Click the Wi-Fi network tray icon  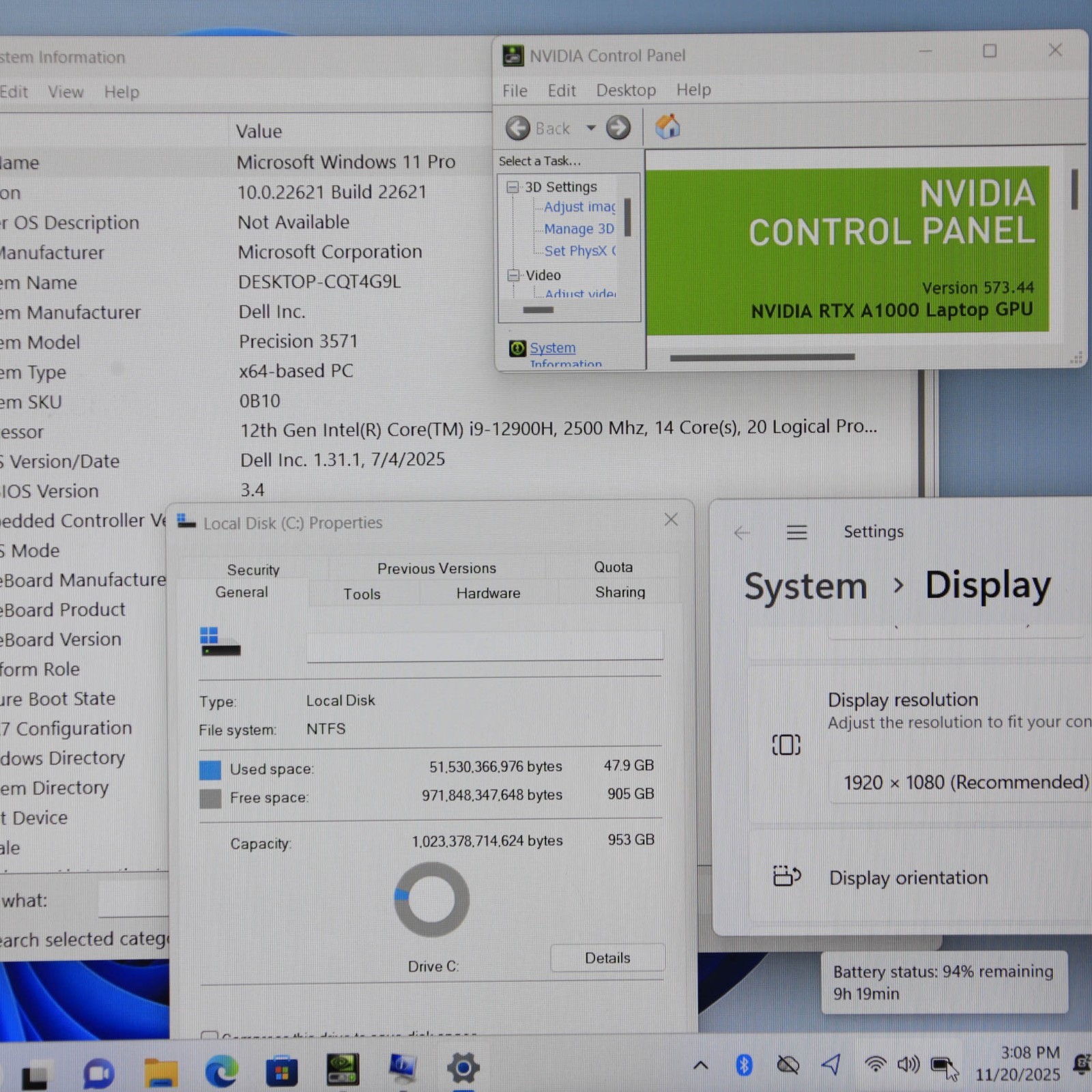pyautogui.click(x=875, y=1063)
